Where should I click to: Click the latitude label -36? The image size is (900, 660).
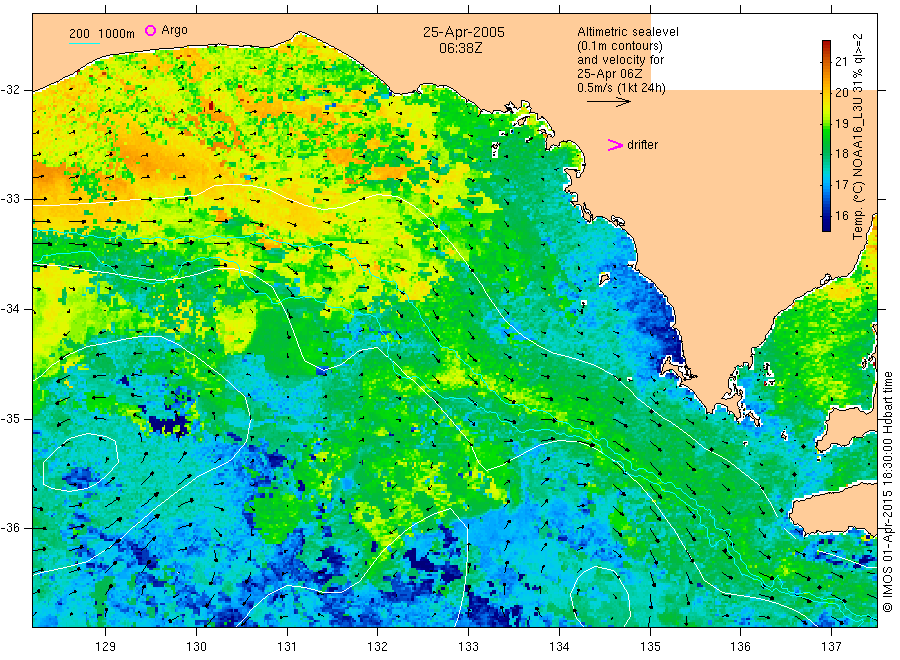[10, 528]
